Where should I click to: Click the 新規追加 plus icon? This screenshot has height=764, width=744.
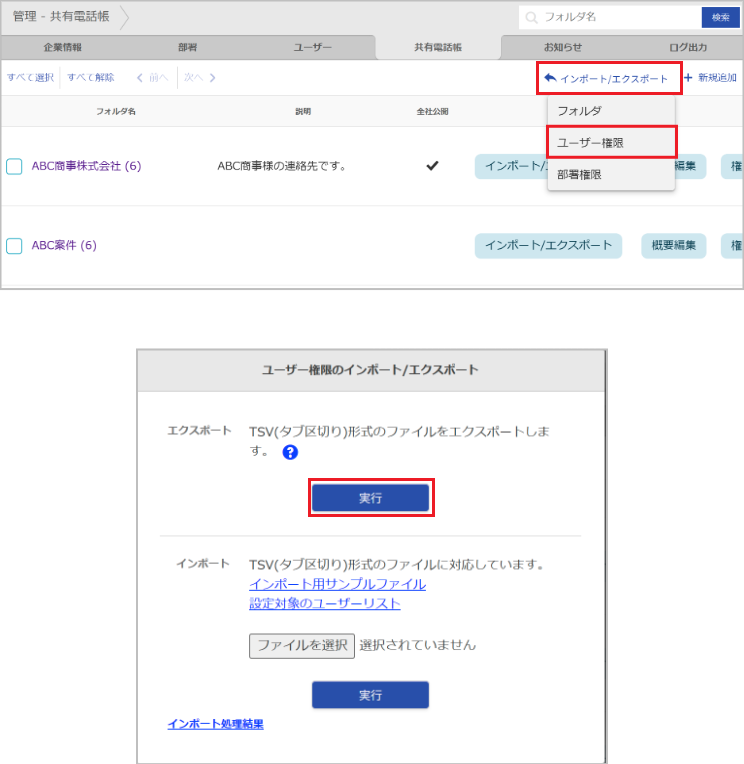click(x=688, y=78)
